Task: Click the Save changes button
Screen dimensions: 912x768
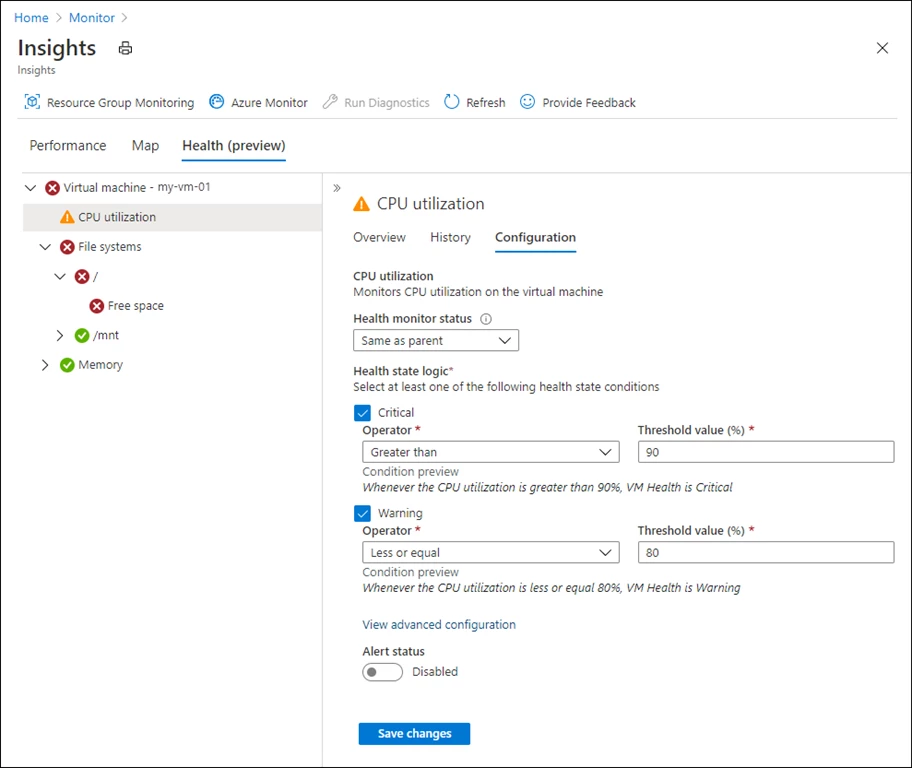Action: [414, 734]
